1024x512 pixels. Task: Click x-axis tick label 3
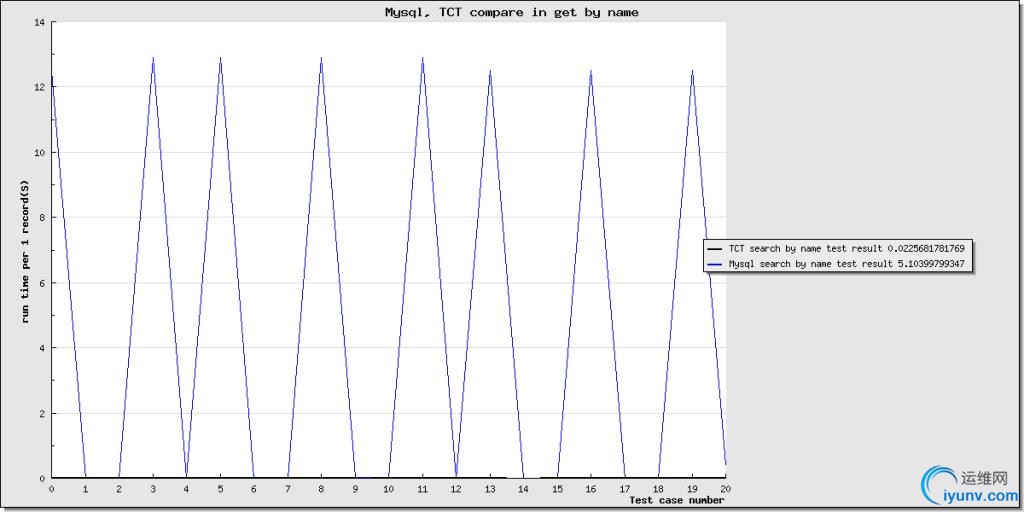click(153, 488)
